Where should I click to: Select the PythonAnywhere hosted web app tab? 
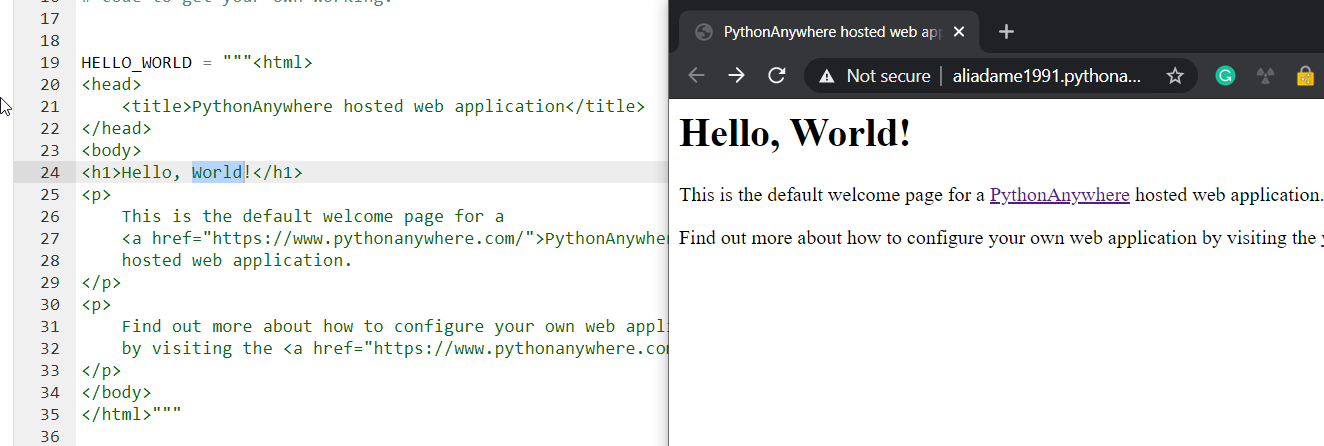[829, 32]
